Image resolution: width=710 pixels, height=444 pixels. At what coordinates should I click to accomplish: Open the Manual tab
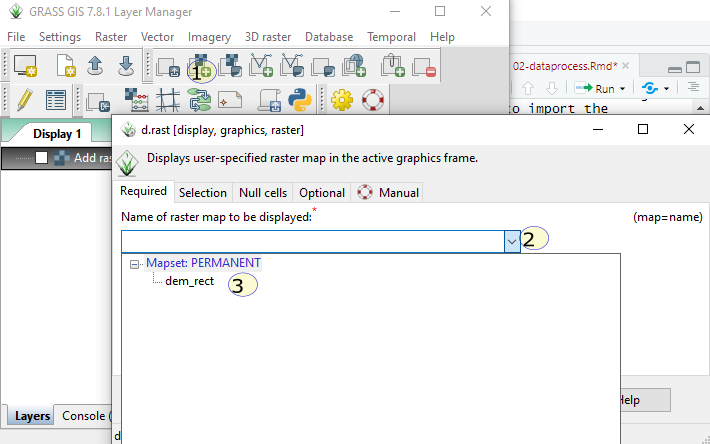coord(388,192)
